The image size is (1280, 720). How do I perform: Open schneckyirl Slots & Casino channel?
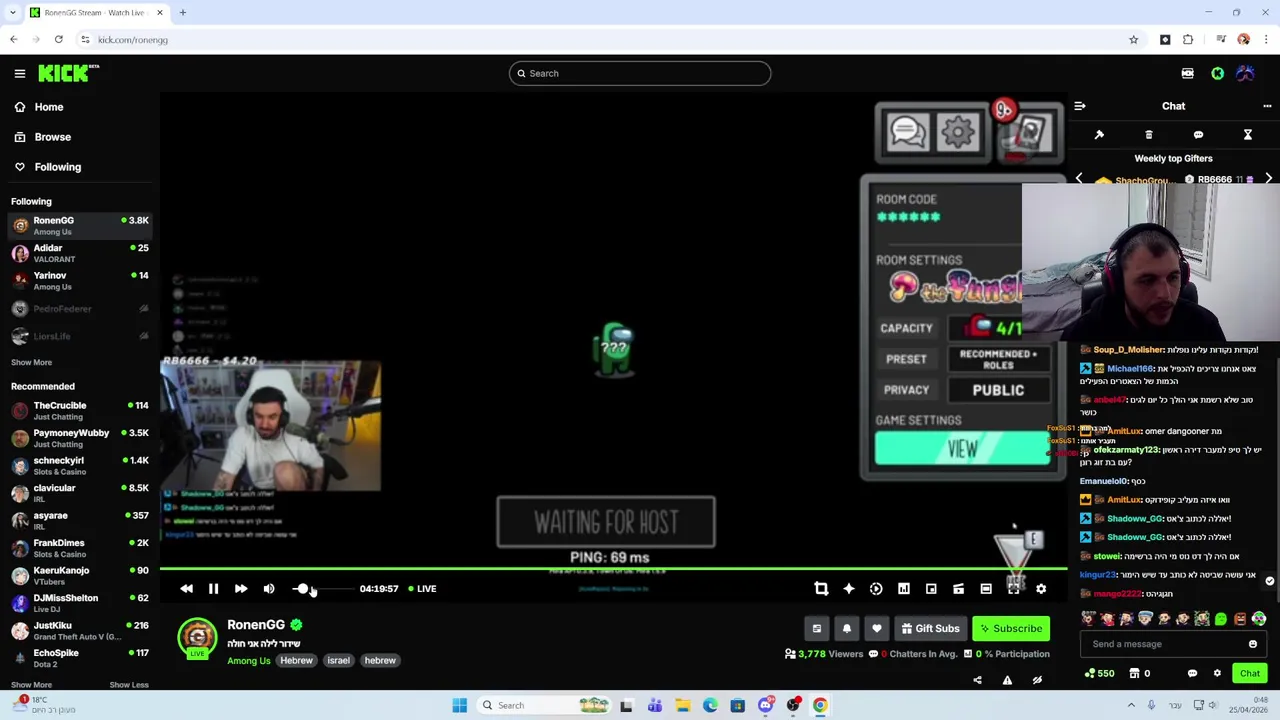click(80, 465)
